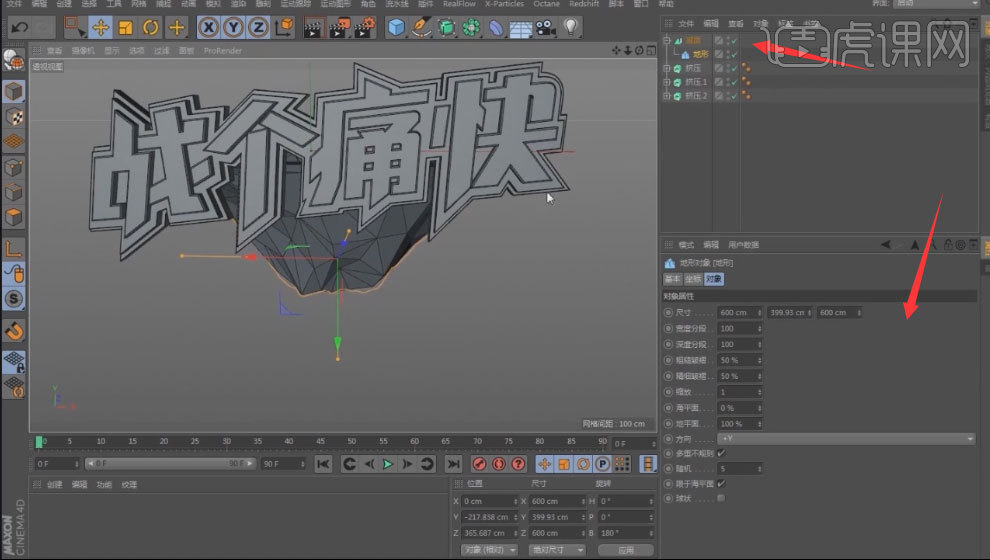Open the spline Pen tool
The width and height of the screenshot is (990, 560).
point(421,27)
